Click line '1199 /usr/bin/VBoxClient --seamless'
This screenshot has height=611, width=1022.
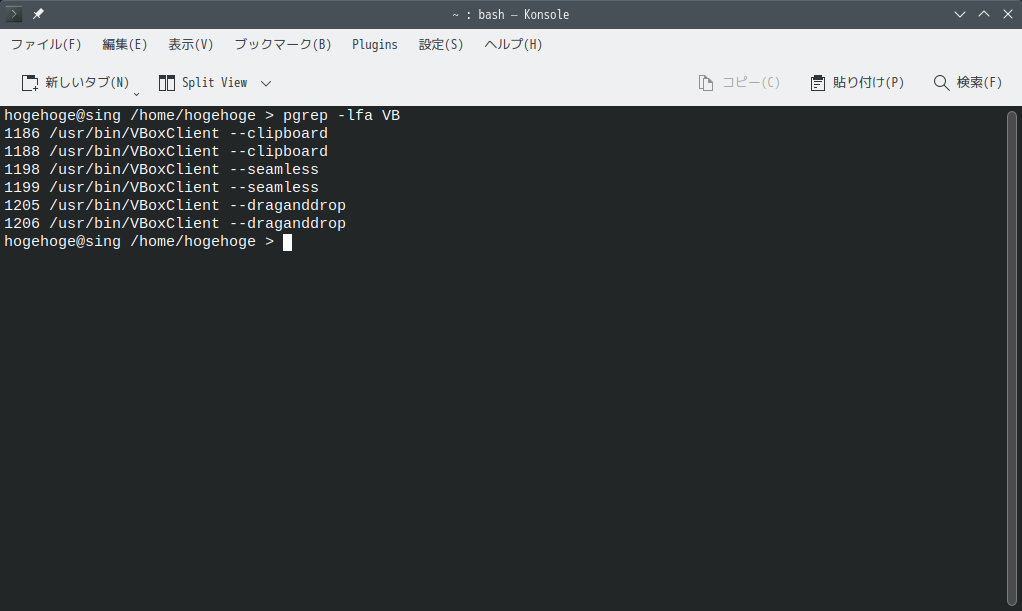tap(162, 187)
